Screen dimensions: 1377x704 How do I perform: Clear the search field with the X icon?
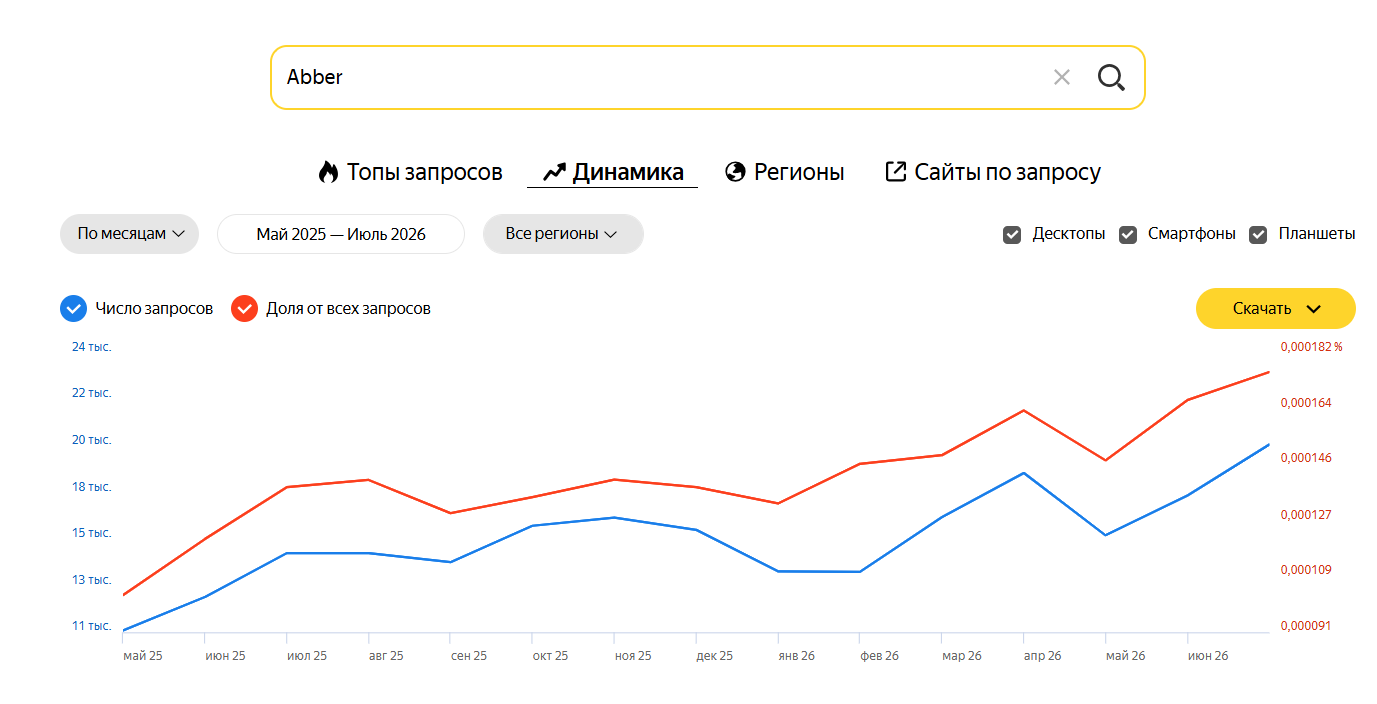point(1062,77)
